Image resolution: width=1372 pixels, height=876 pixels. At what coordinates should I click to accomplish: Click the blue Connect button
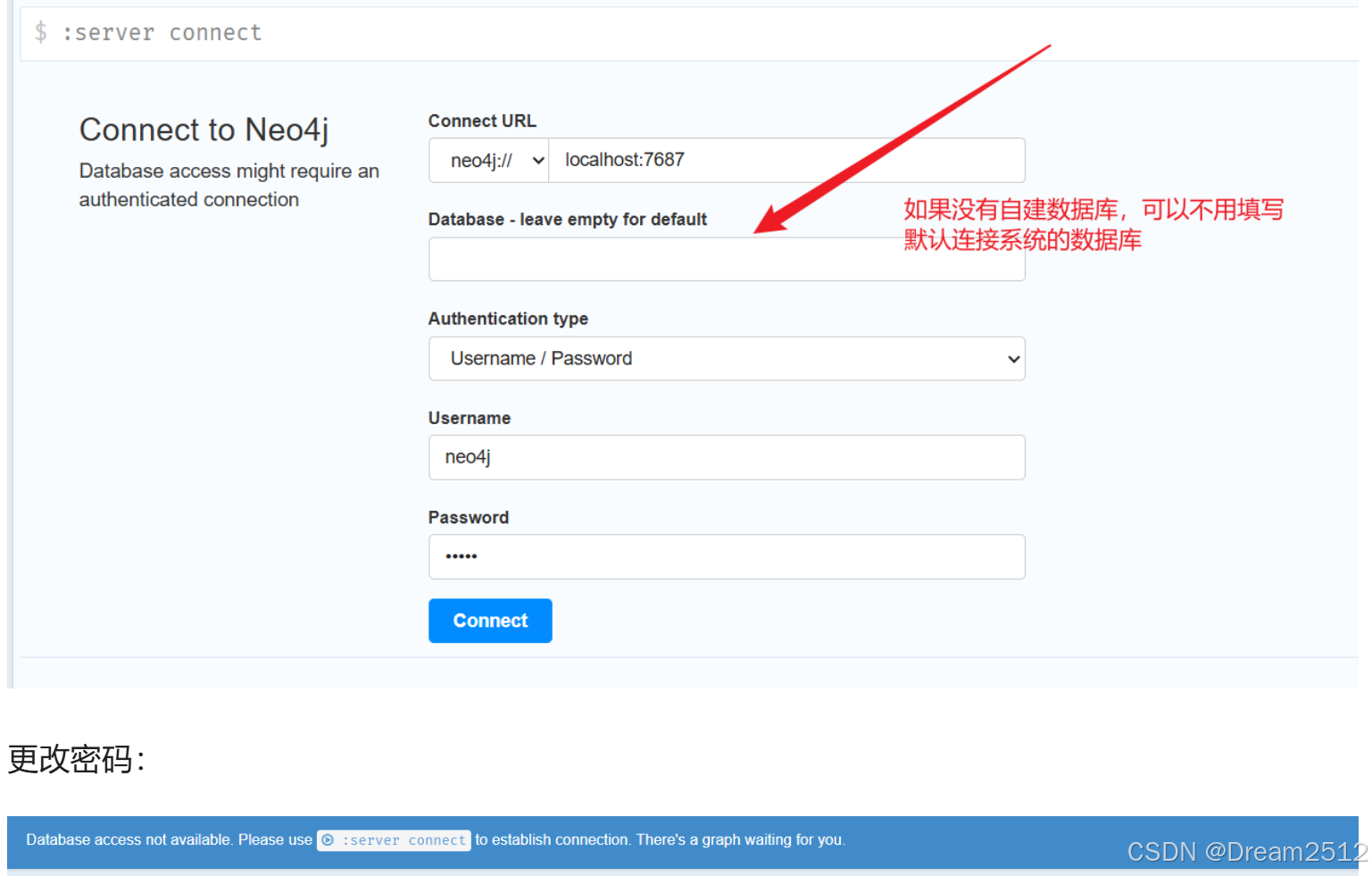[x=490, y=621]
